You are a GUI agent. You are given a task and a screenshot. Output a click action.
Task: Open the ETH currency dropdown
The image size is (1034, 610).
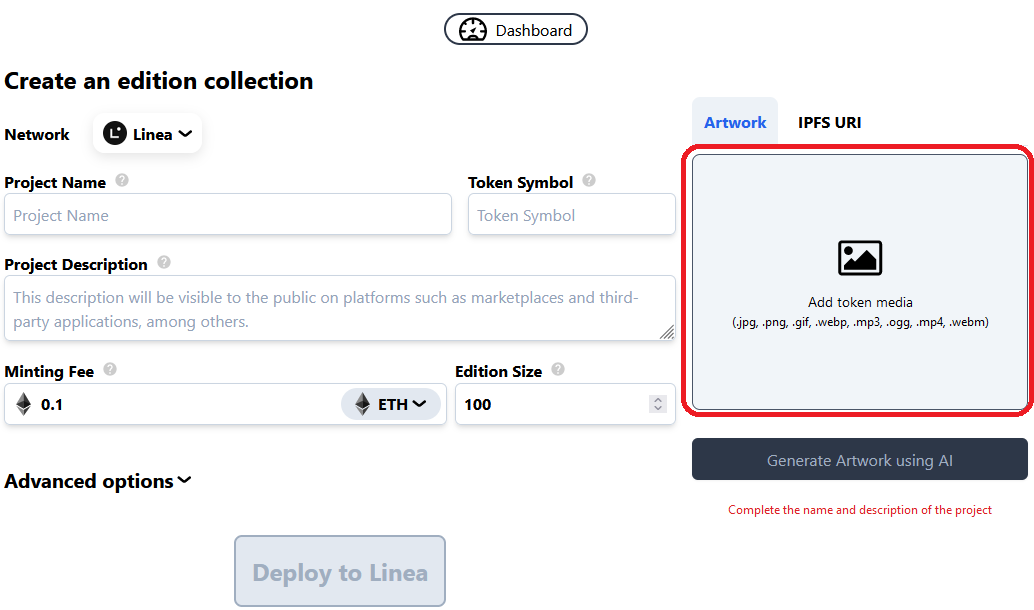pyautogui.click(x=391, y=404)
